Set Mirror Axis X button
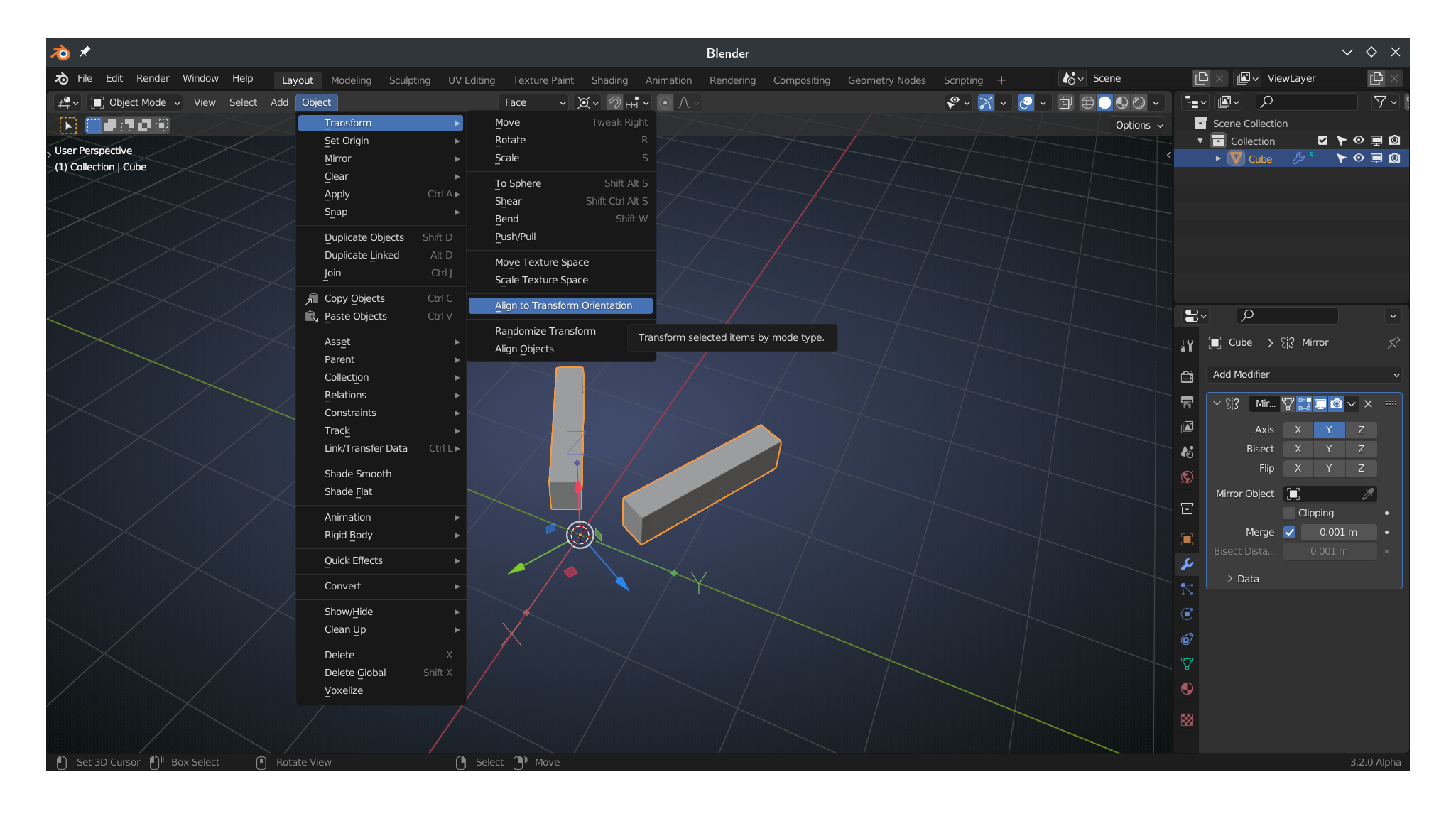Screen dimensions: 1456x826 pyautogui.click(x=1298, y=430)
